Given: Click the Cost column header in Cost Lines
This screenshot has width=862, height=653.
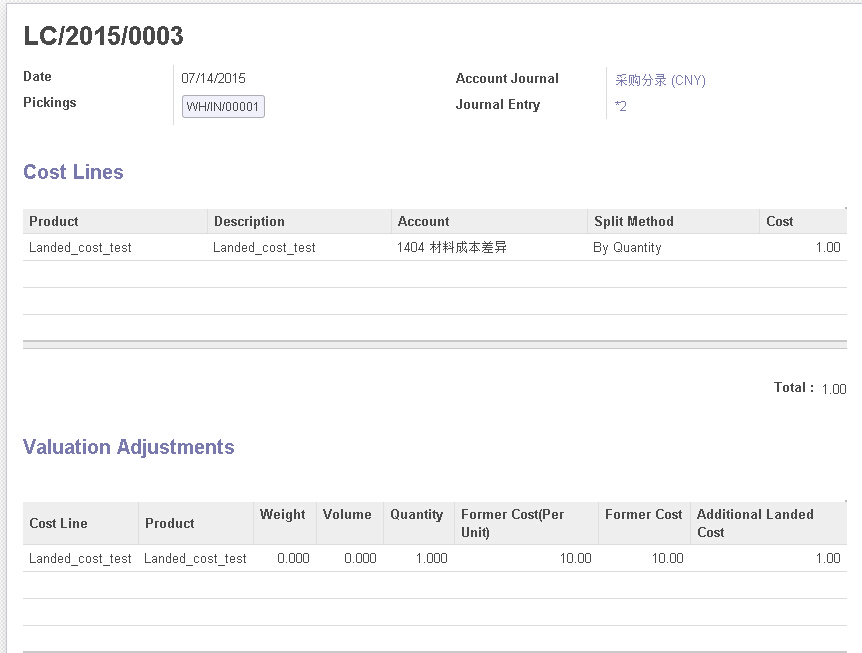Looking at the screenshot, I should [779, 221].
